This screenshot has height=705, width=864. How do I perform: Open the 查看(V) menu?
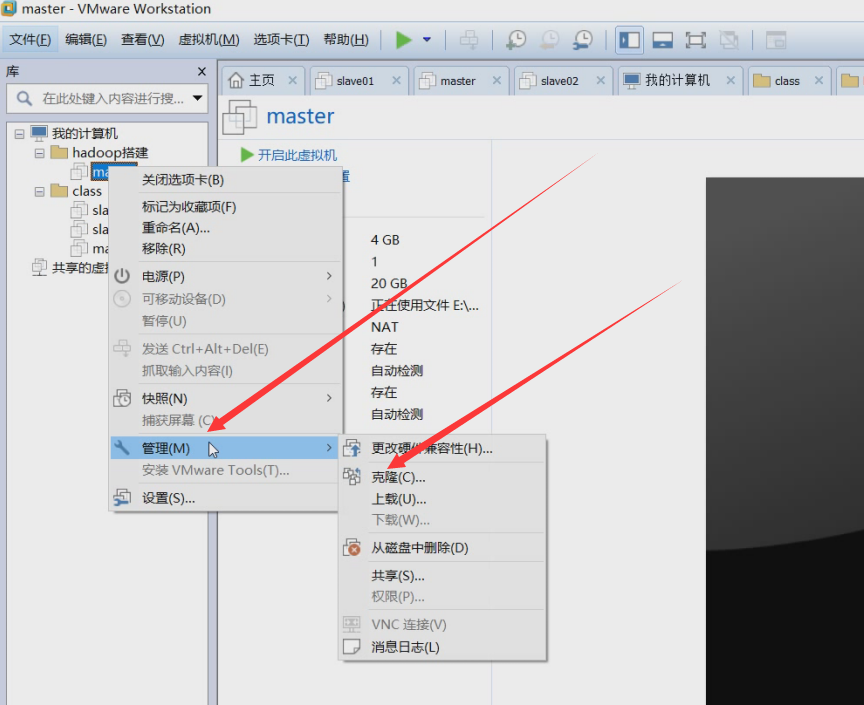pos(143,40)
